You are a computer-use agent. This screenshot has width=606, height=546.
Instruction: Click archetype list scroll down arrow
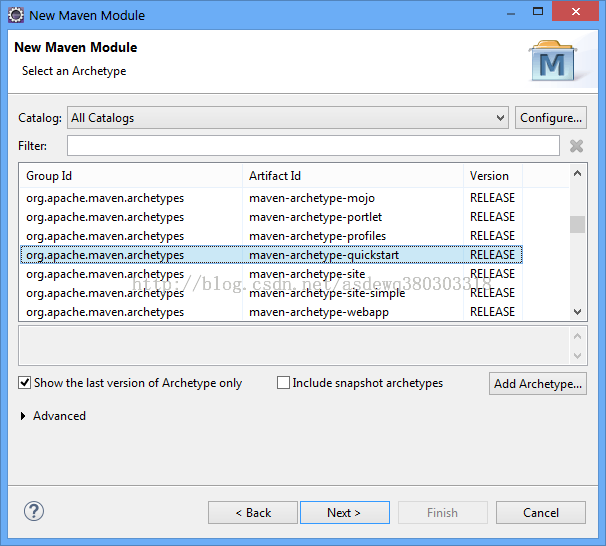pyautogui.click(x=577, y=311)
